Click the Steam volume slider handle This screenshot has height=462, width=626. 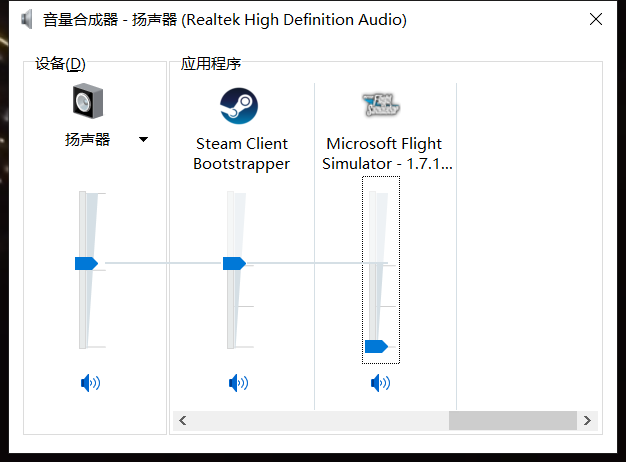click(234, 263)
